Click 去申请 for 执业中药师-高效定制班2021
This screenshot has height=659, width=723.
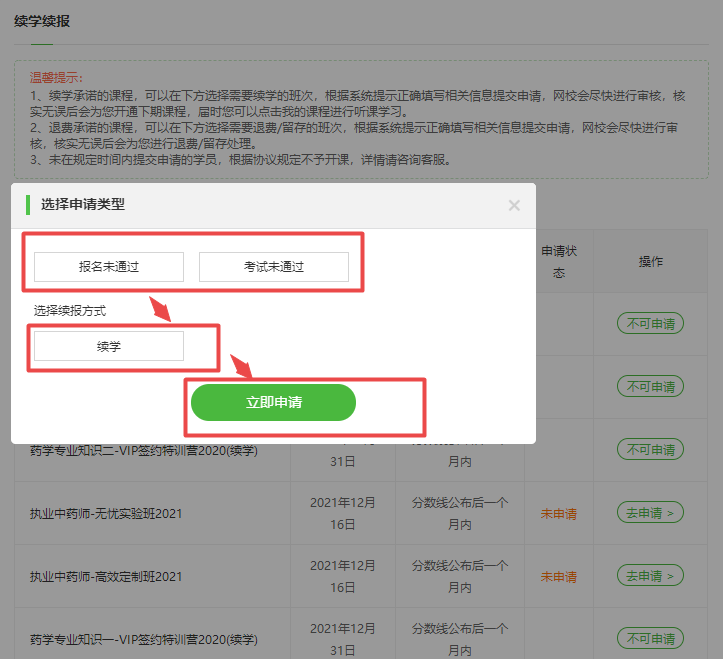coord(650,575)
